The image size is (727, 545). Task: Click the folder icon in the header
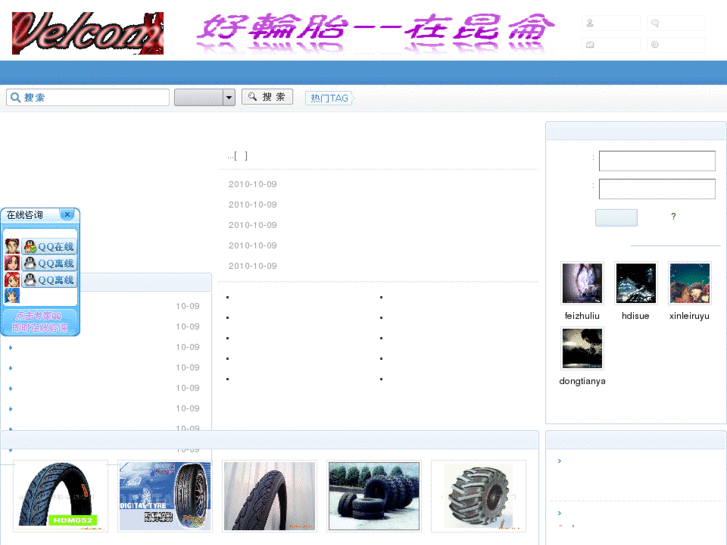tap(590, 45)
